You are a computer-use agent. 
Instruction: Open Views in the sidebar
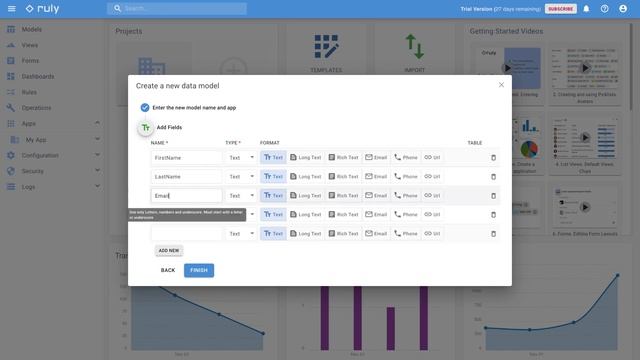pyautogui.click(x=30, y=45)
